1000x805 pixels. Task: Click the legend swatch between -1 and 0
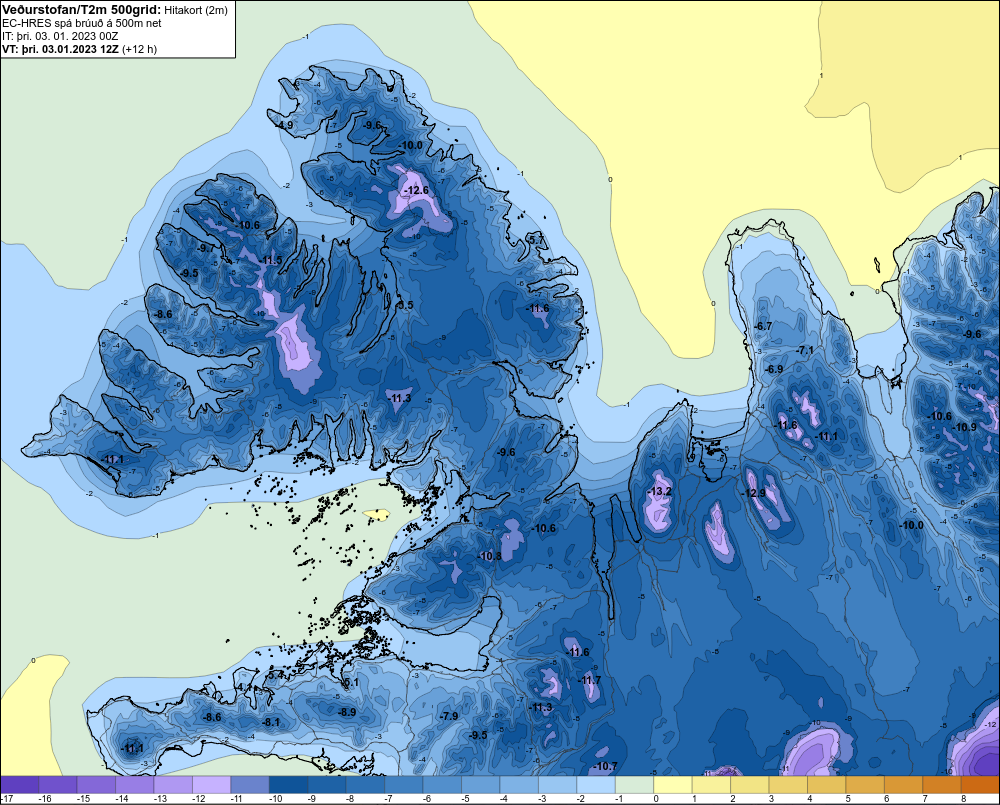point(635,785)
